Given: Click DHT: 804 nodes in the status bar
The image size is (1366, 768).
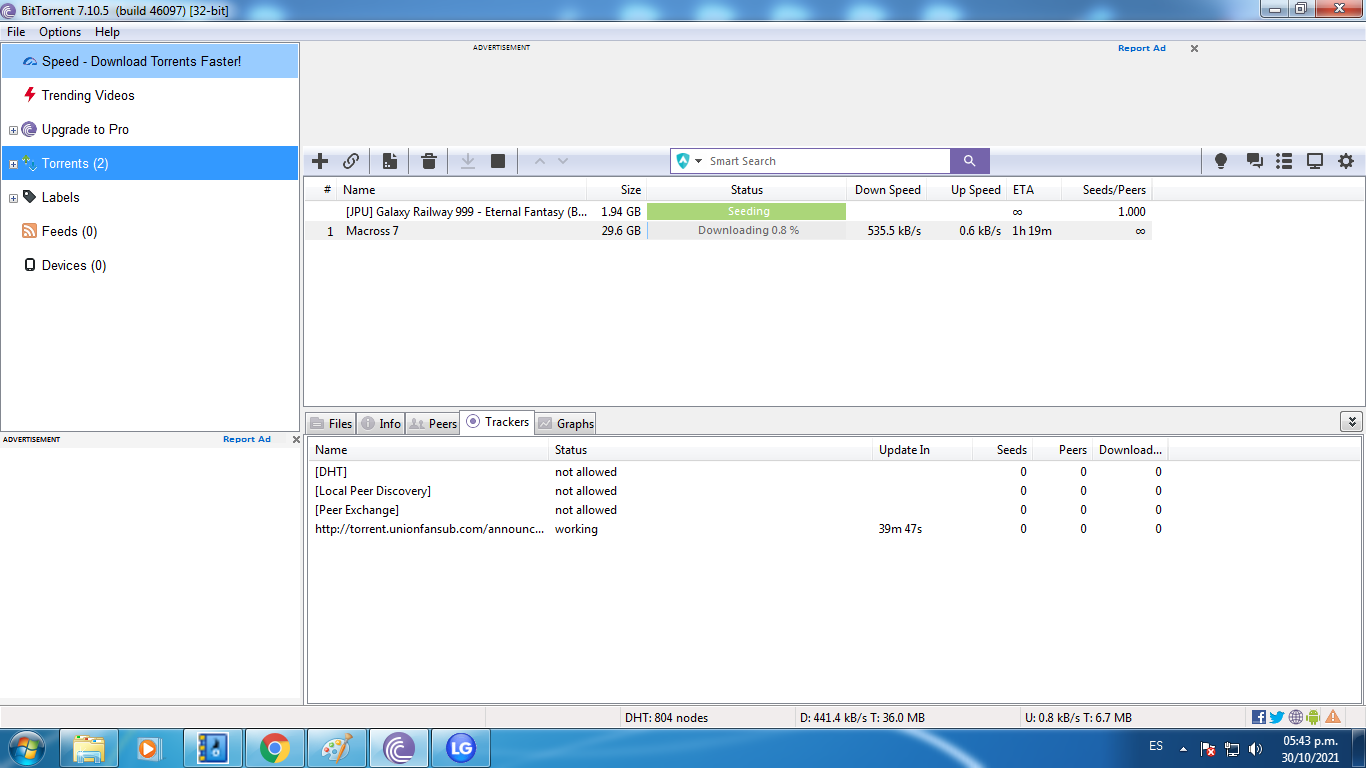Looking at the screenshot, I should pyautogui.click(x=666, y=717).
